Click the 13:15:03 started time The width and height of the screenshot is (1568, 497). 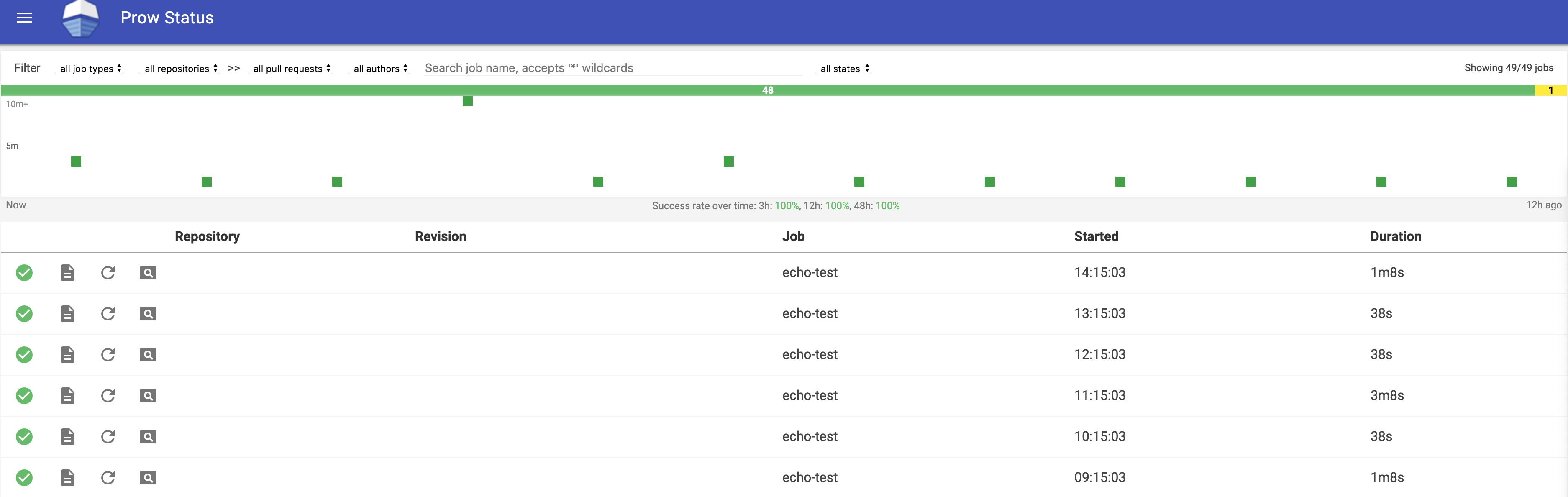point(1099,313)
